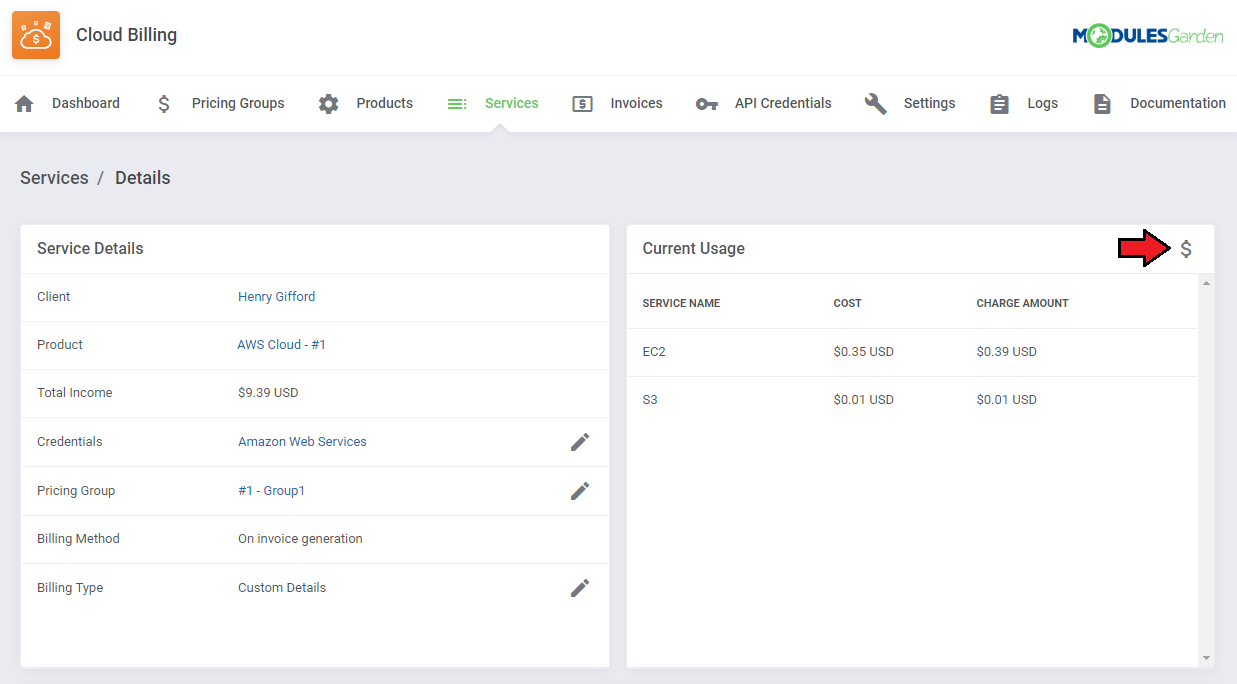Click the Current Usage vertical scrollbar track
Screen dimensions: 1237x684
coord(1206,471)
